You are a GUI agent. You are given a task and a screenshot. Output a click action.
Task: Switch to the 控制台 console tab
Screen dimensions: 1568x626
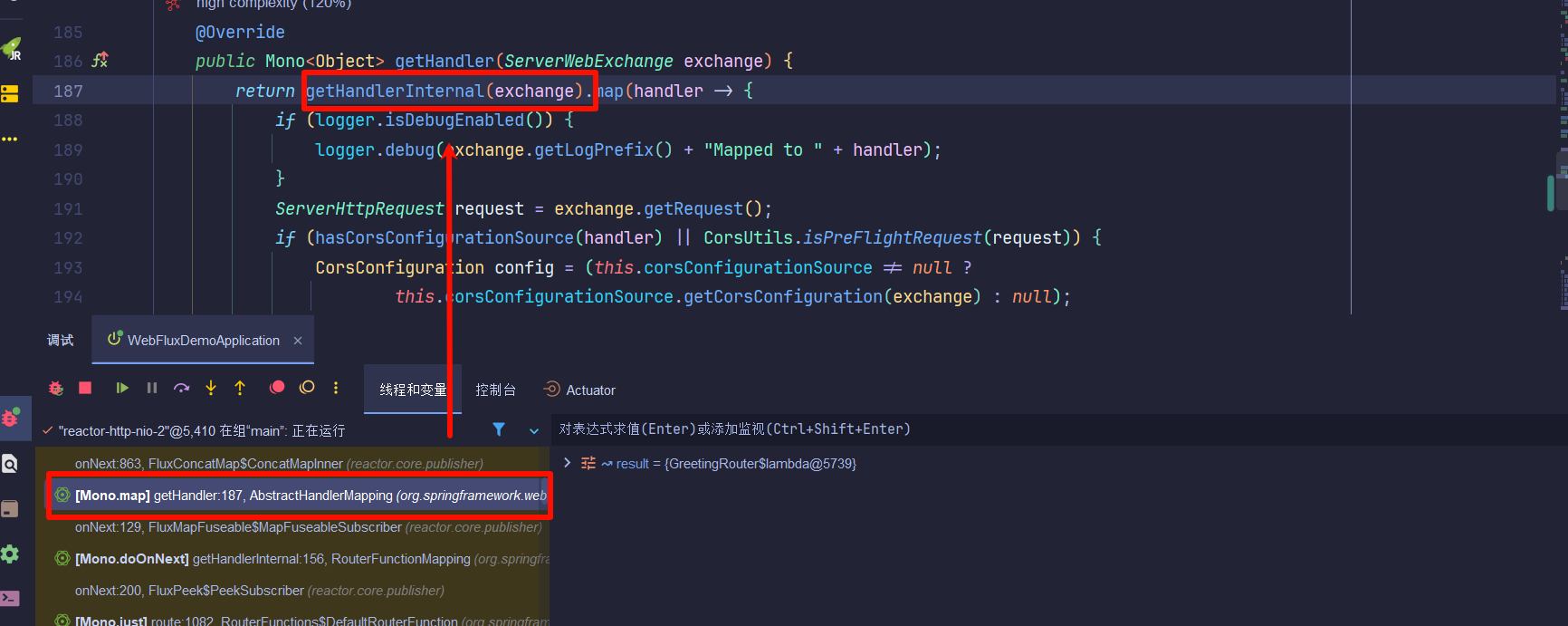[496, 390]
